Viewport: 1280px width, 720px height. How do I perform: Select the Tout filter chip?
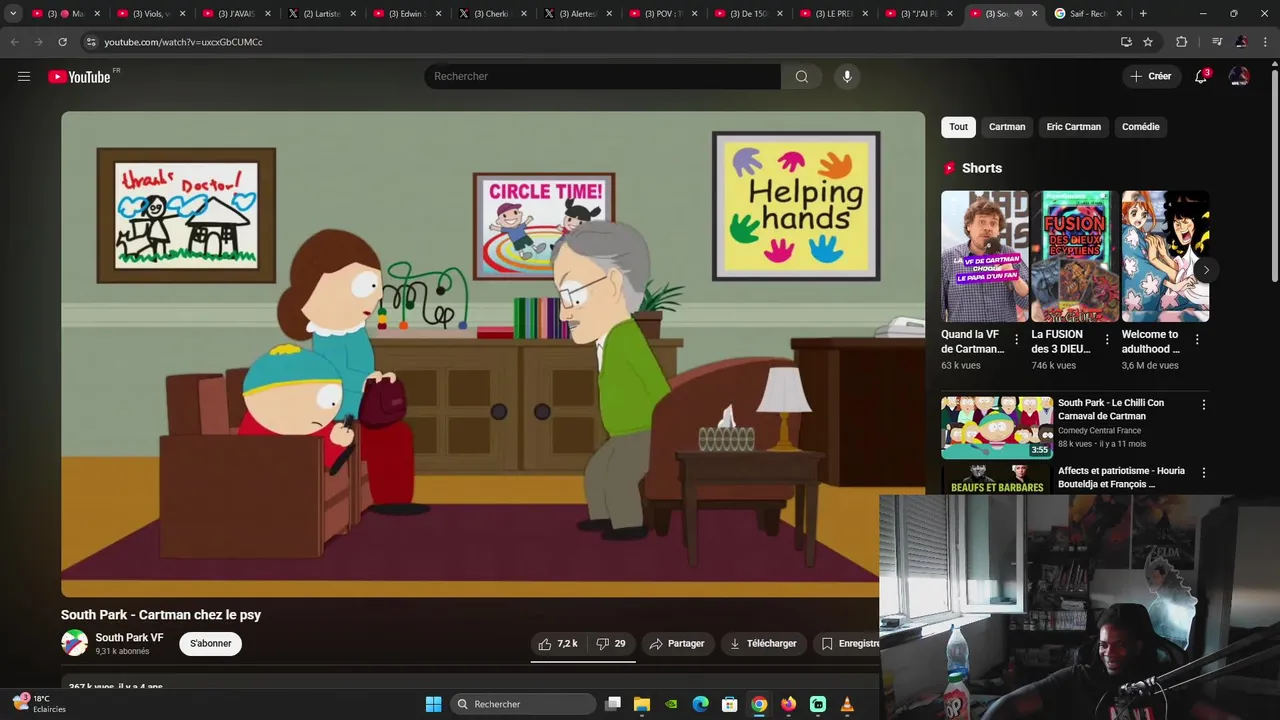click(x=958, y=127)
